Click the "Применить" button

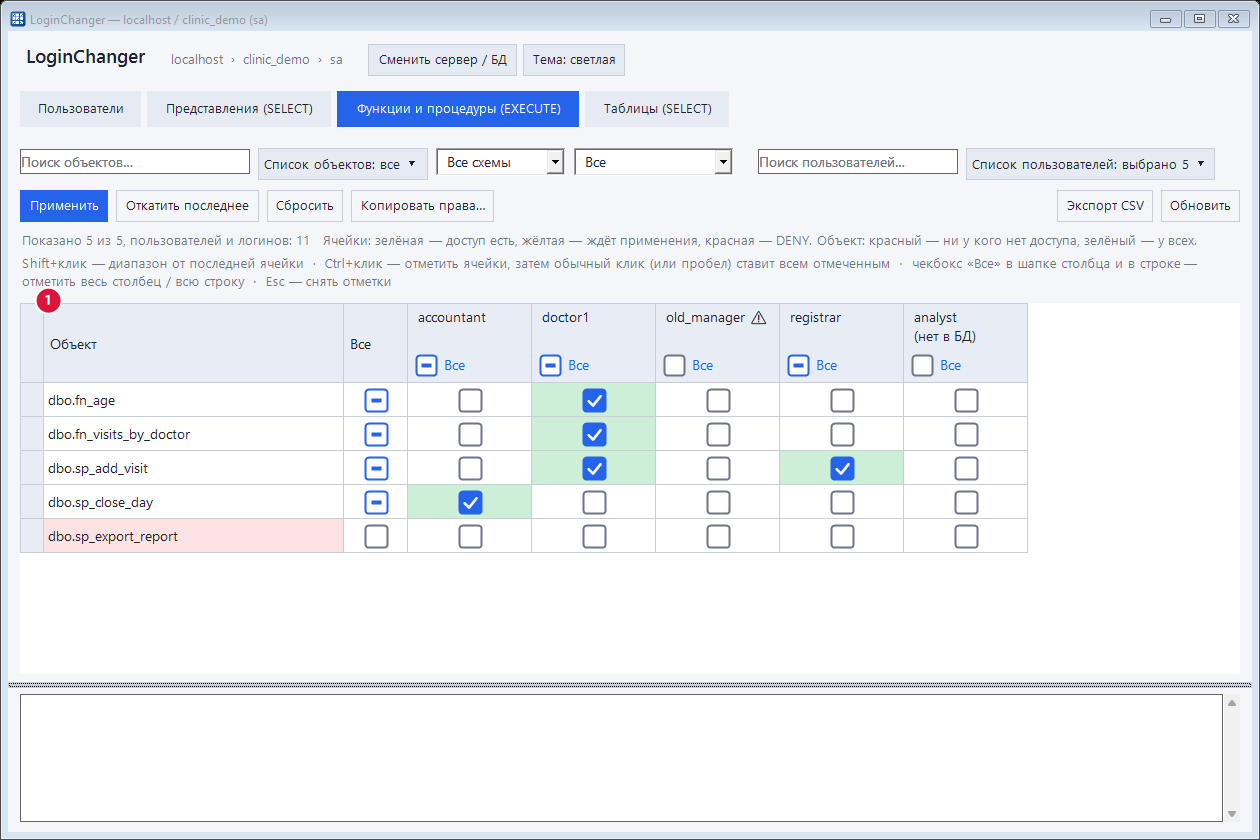pyautogui.click(x=64, y=206)
